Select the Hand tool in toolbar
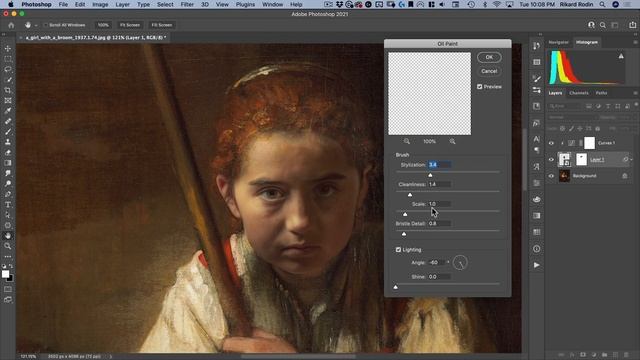This screenshot has width=640, height=360. coord(8,236)
